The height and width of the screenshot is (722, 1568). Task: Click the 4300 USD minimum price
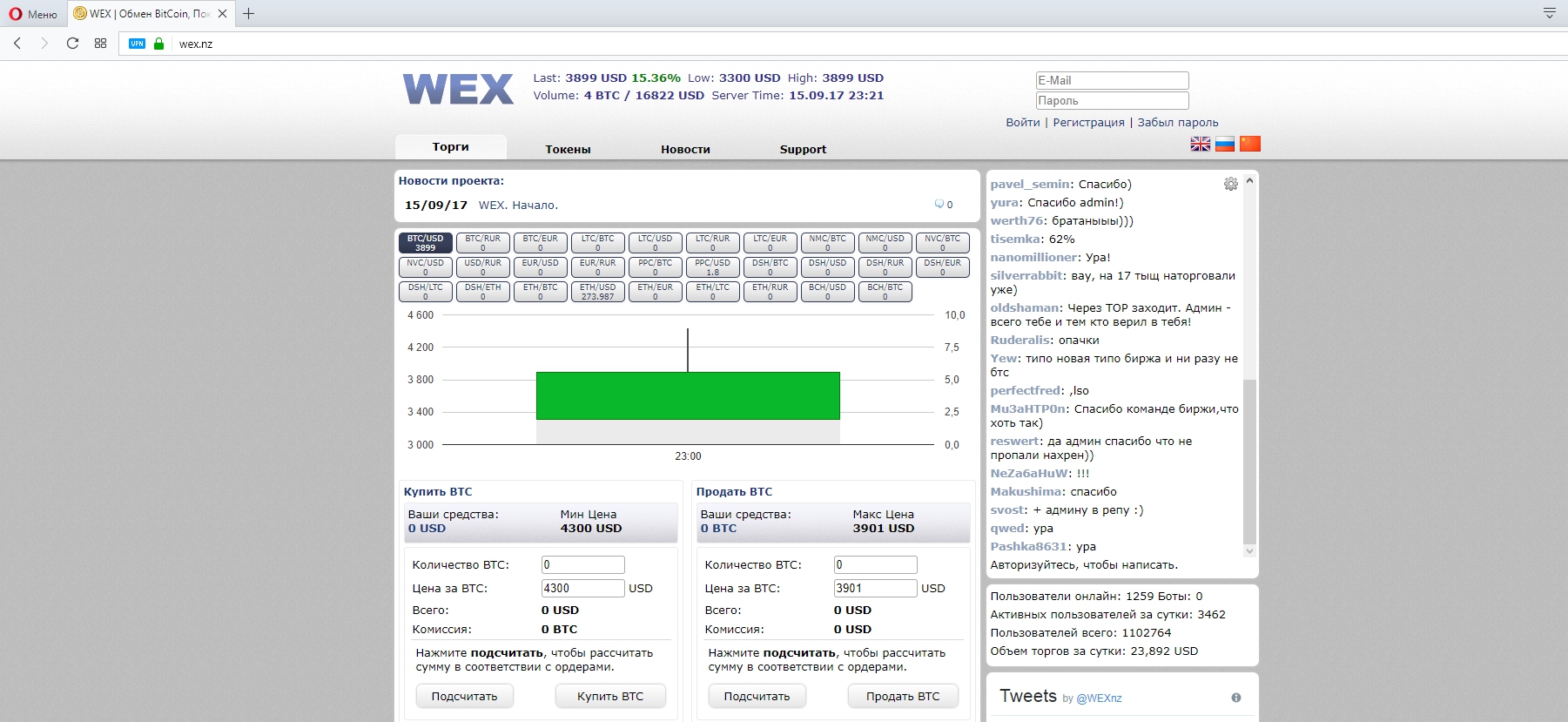click(x=591, y=529)
